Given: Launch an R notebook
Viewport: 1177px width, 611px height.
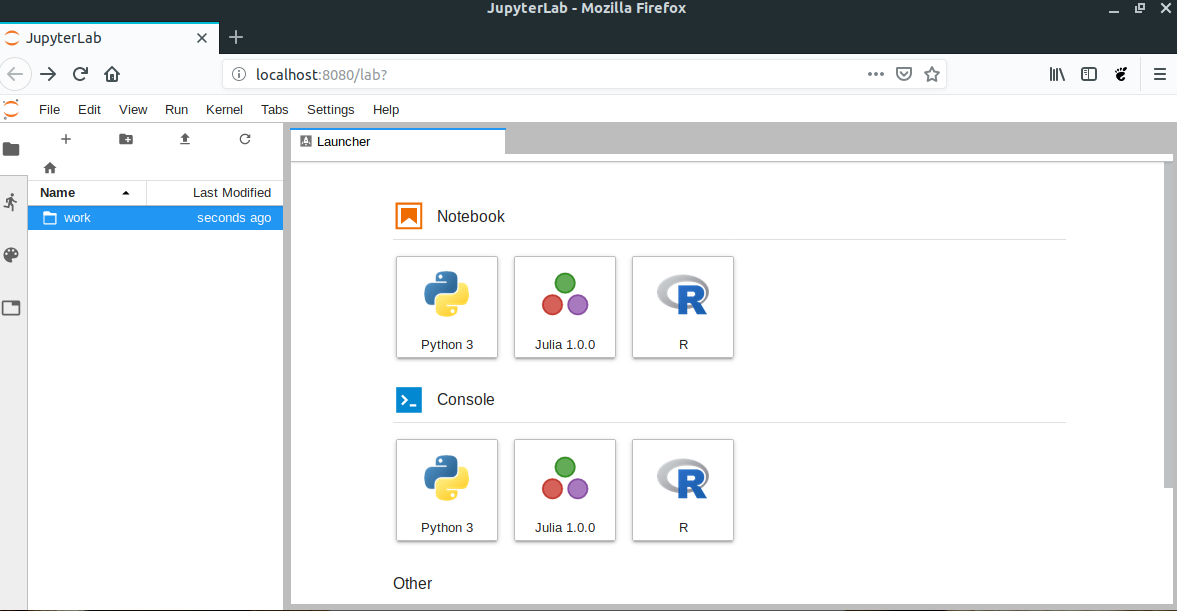Looking at the screenshot, I should [x=683, y=307].
